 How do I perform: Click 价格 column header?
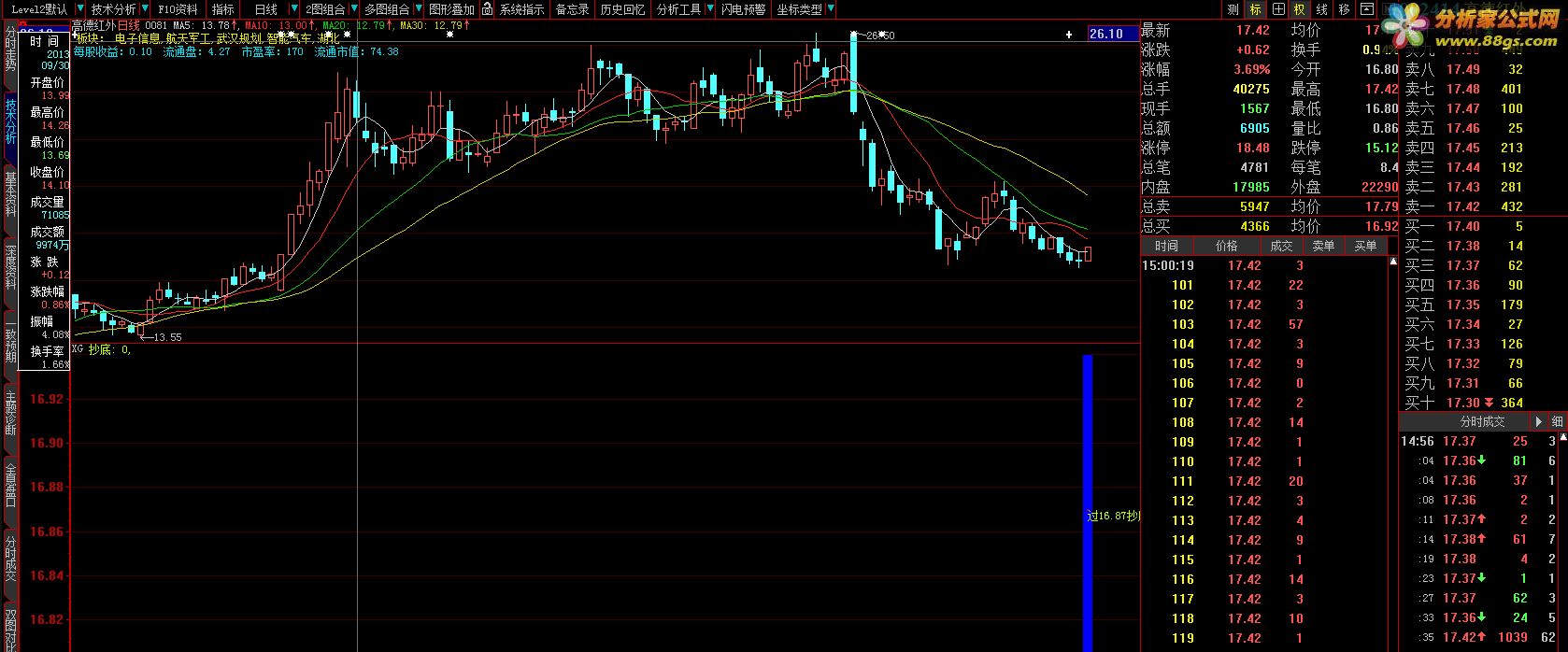pyautogui.click(x=1226, y=246)
